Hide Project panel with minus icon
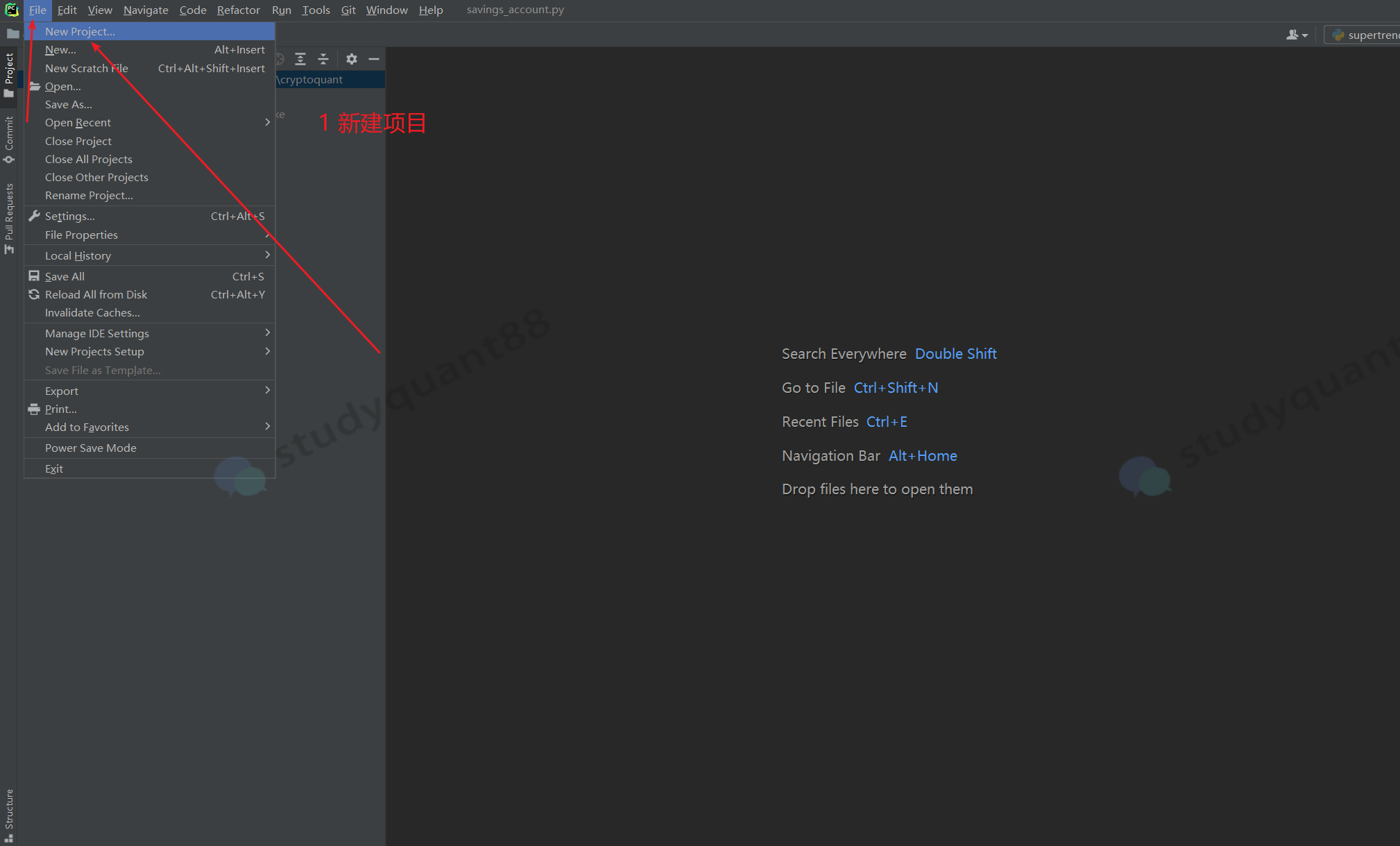The image size is (1400, 846). (374, 59)
